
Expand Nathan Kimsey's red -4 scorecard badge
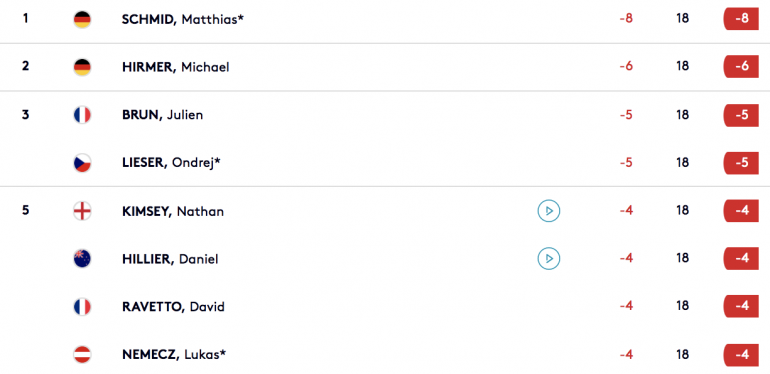pyautogui.click(x=742, y=211)
